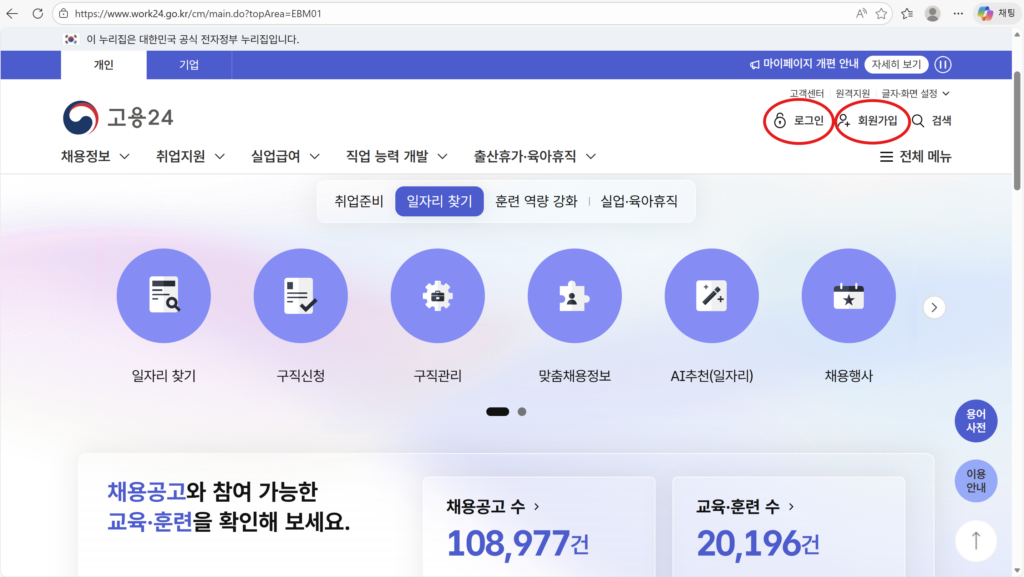Image resolution: width=1024 pixels, height=577 pixels.
Task: Click the 구직관리 gear icon
Action: (437, 295)
